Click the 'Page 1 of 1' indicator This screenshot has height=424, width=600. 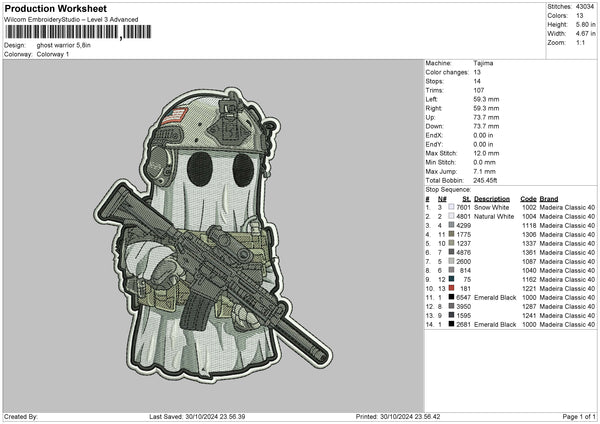coord(579,416)
